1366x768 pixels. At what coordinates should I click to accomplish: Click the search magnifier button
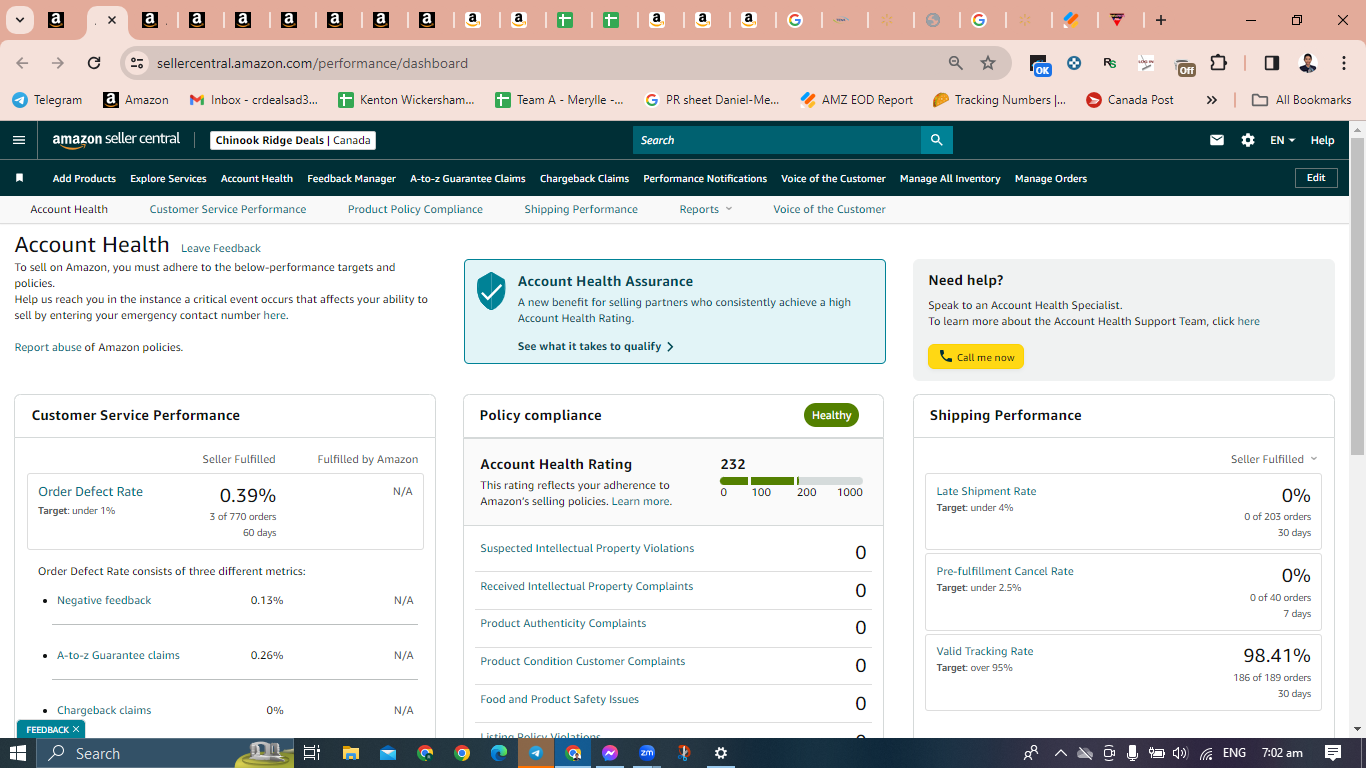[936, 140]
